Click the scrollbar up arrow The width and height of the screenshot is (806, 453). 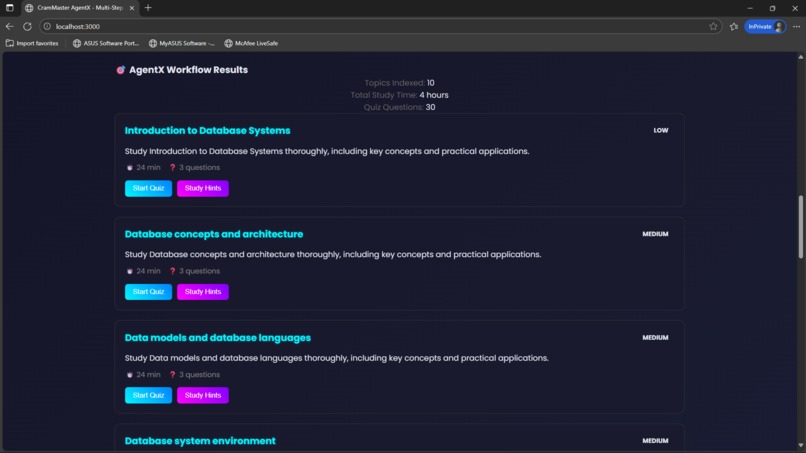pos(801,57)
